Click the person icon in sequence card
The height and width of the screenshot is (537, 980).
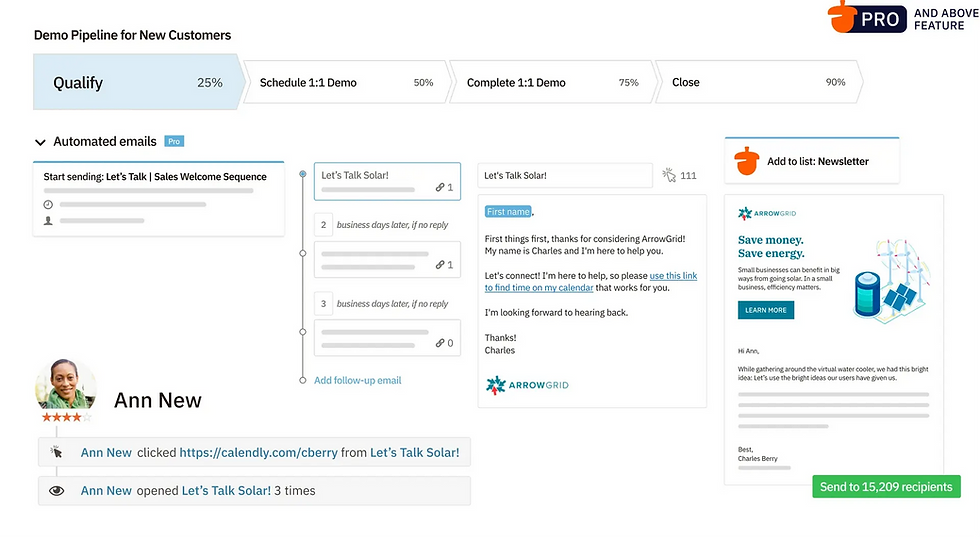pyautogui.click(x=48, y=221)
